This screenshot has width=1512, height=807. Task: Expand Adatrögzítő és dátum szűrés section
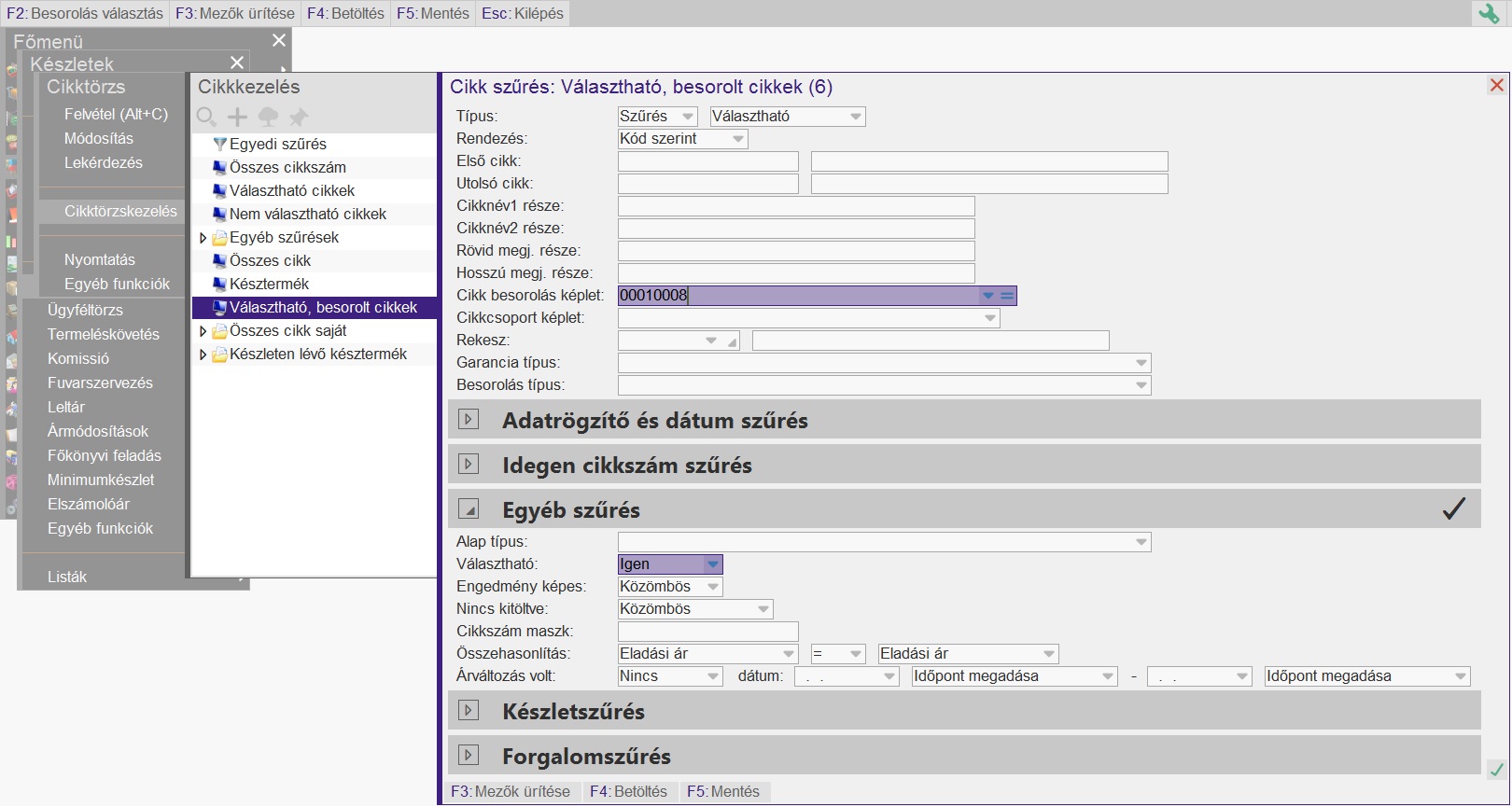[469, 420]
